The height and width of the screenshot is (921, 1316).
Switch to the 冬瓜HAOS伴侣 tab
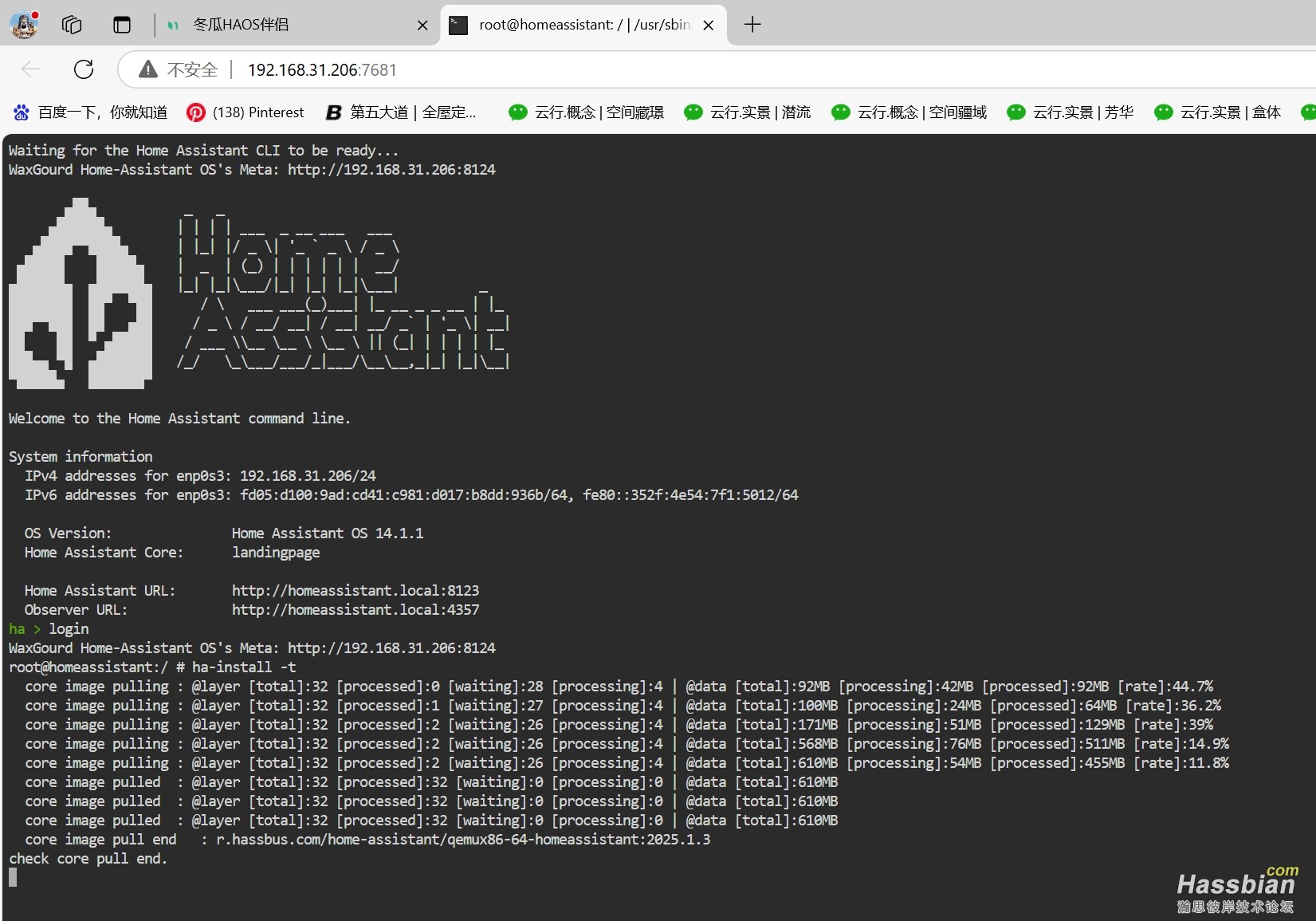297,25
